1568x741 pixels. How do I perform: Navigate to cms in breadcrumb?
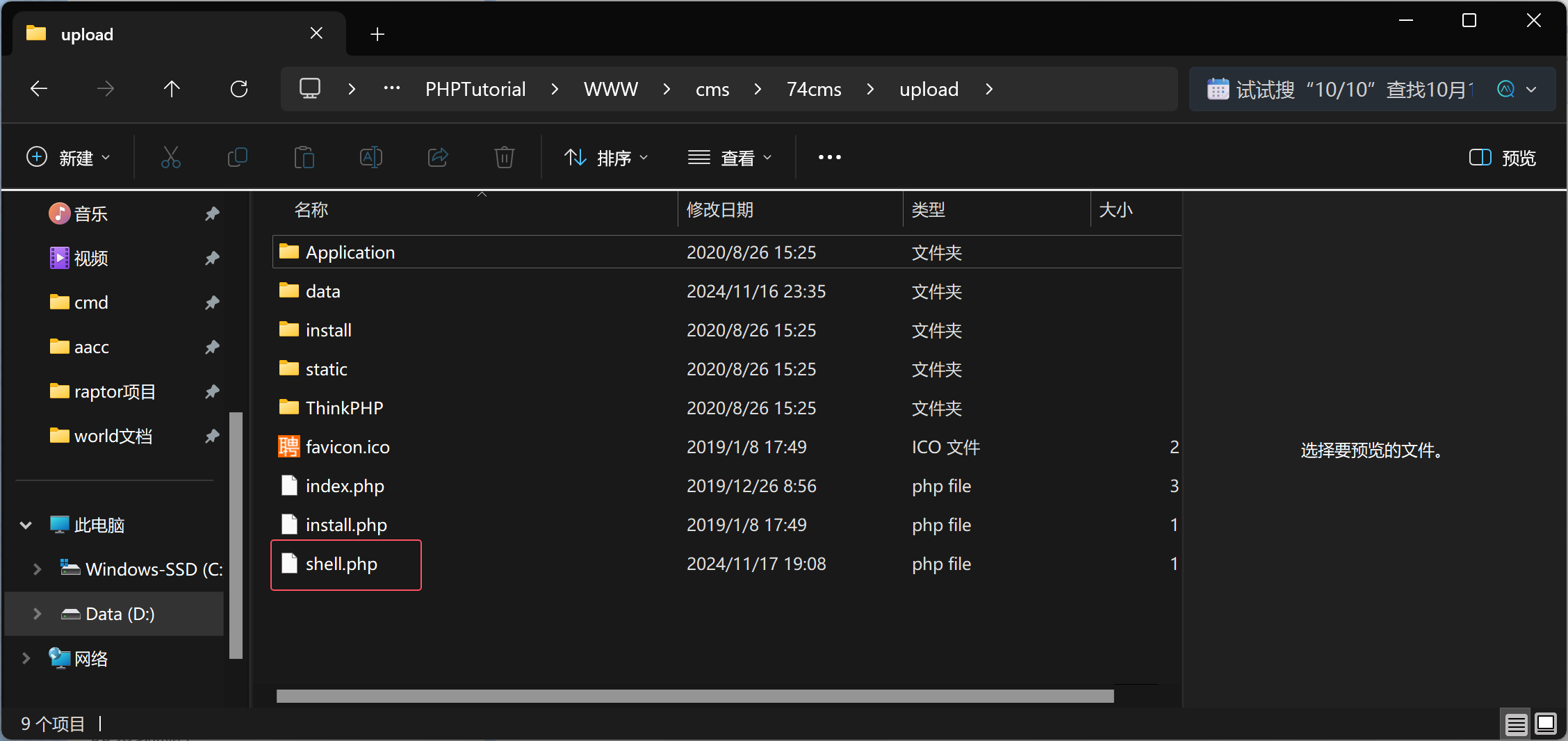point(712,89)
